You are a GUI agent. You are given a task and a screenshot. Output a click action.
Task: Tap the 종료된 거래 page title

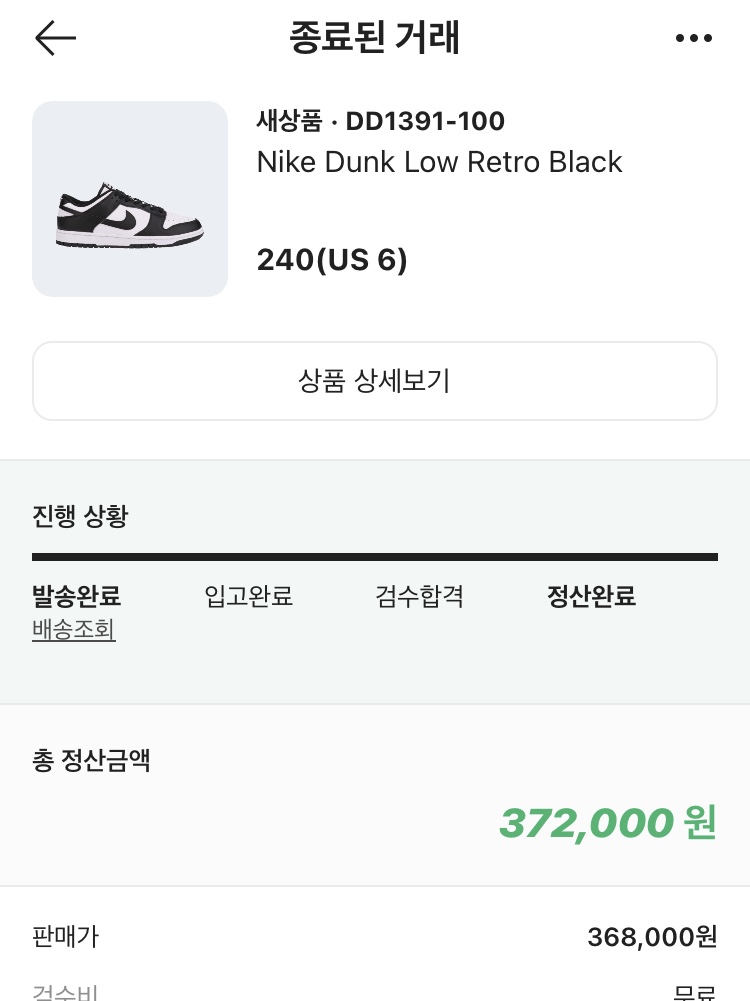(375, 38)
